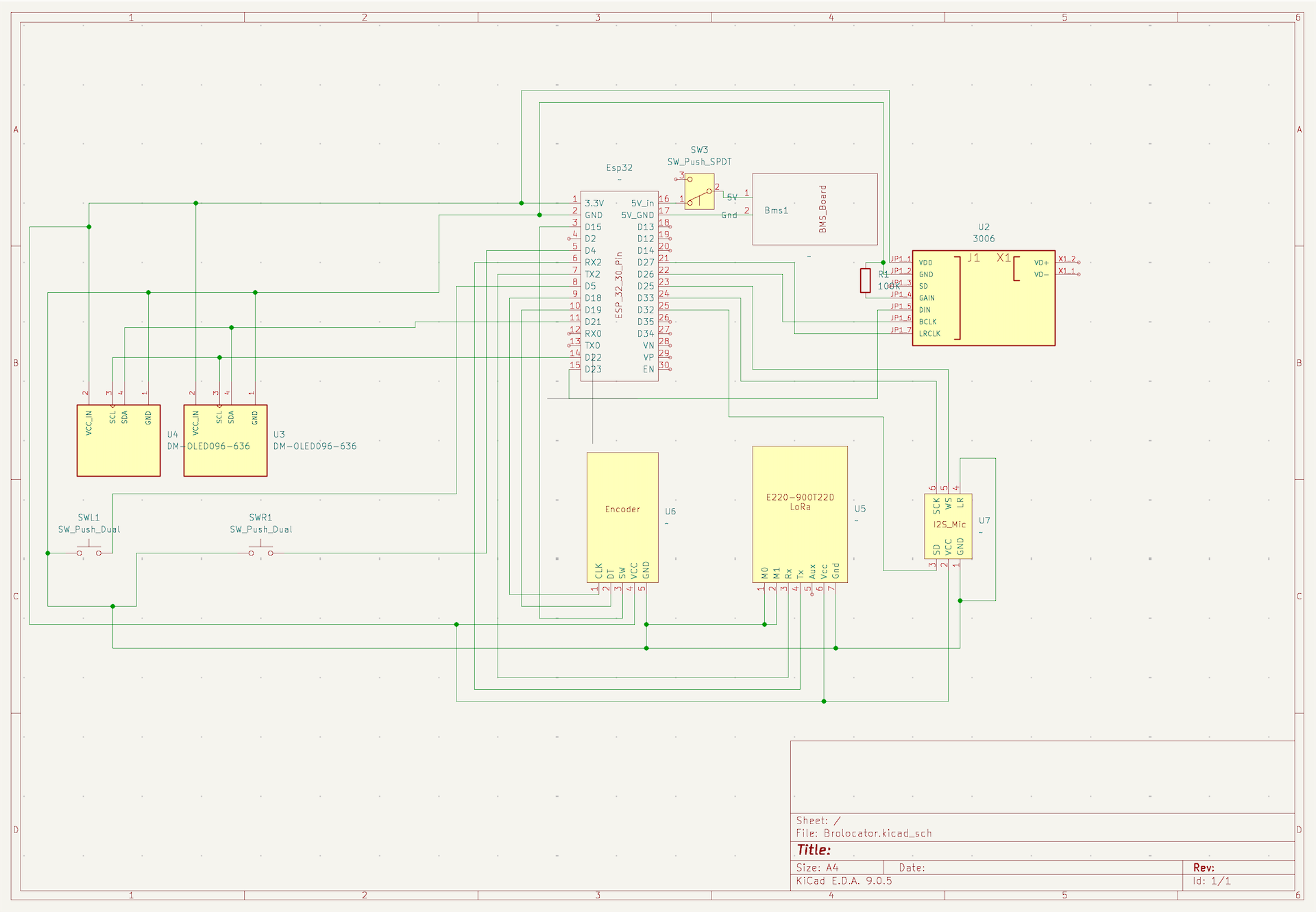The width and height of the screenshot is (1316, 912).
Task: Click the R1 100K resistor symbol
Action: click(865, 280)
